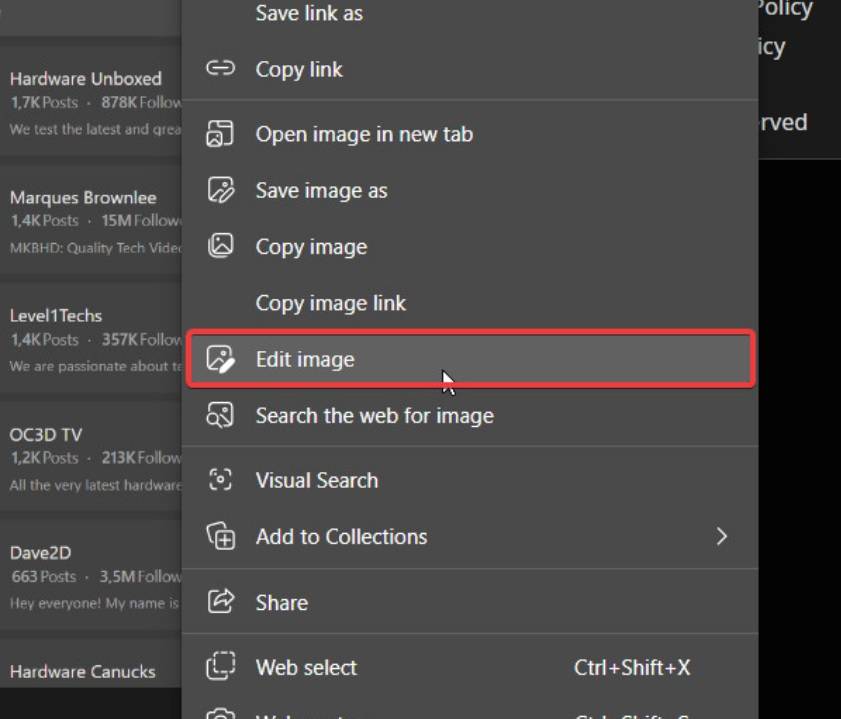Select the Web select menu entry

pos(306,667)
